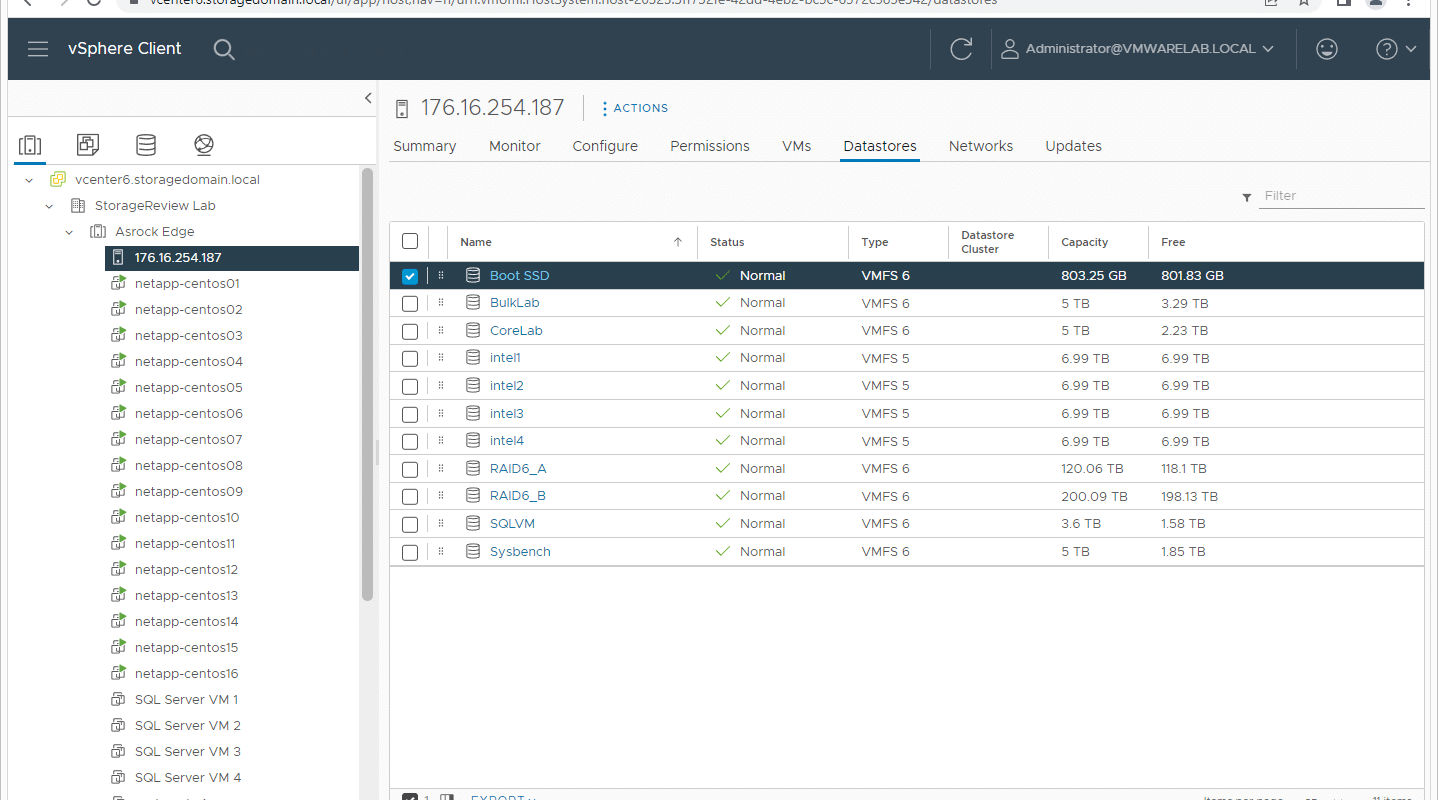Select netapp-centos01 VM in the tree

point(187,284)
